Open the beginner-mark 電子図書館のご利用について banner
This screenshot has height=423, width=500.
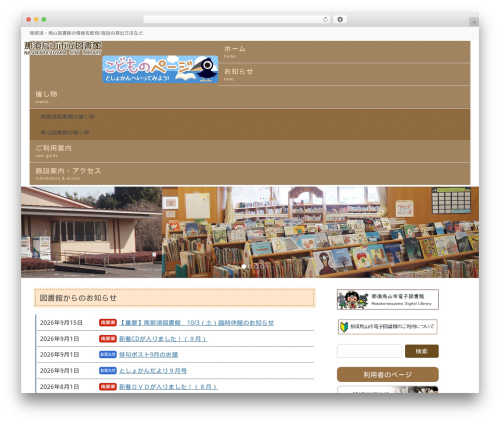(x=388, y=327)
